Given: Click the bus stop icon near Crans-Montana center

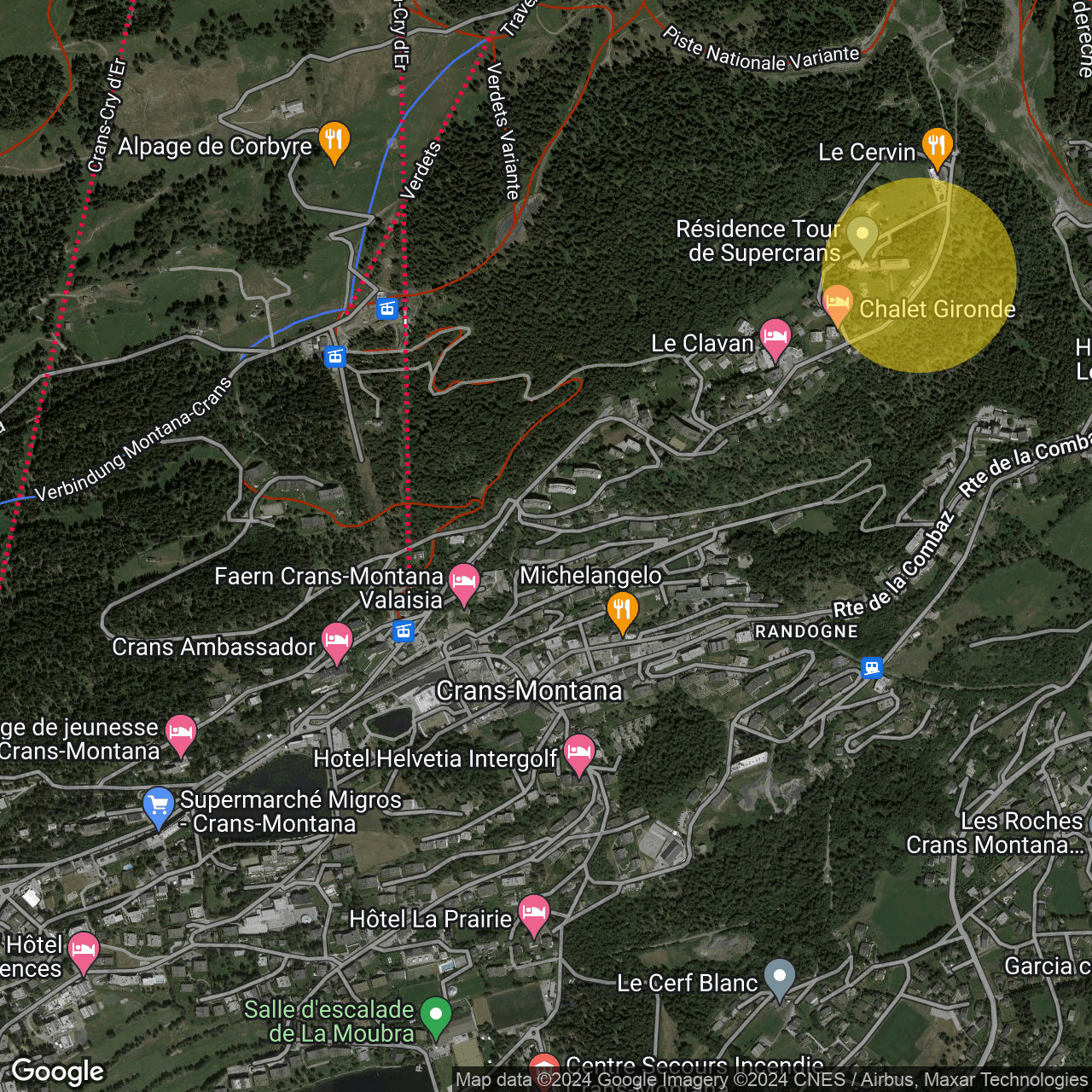Looking at the screenshot, I should 402,633.
